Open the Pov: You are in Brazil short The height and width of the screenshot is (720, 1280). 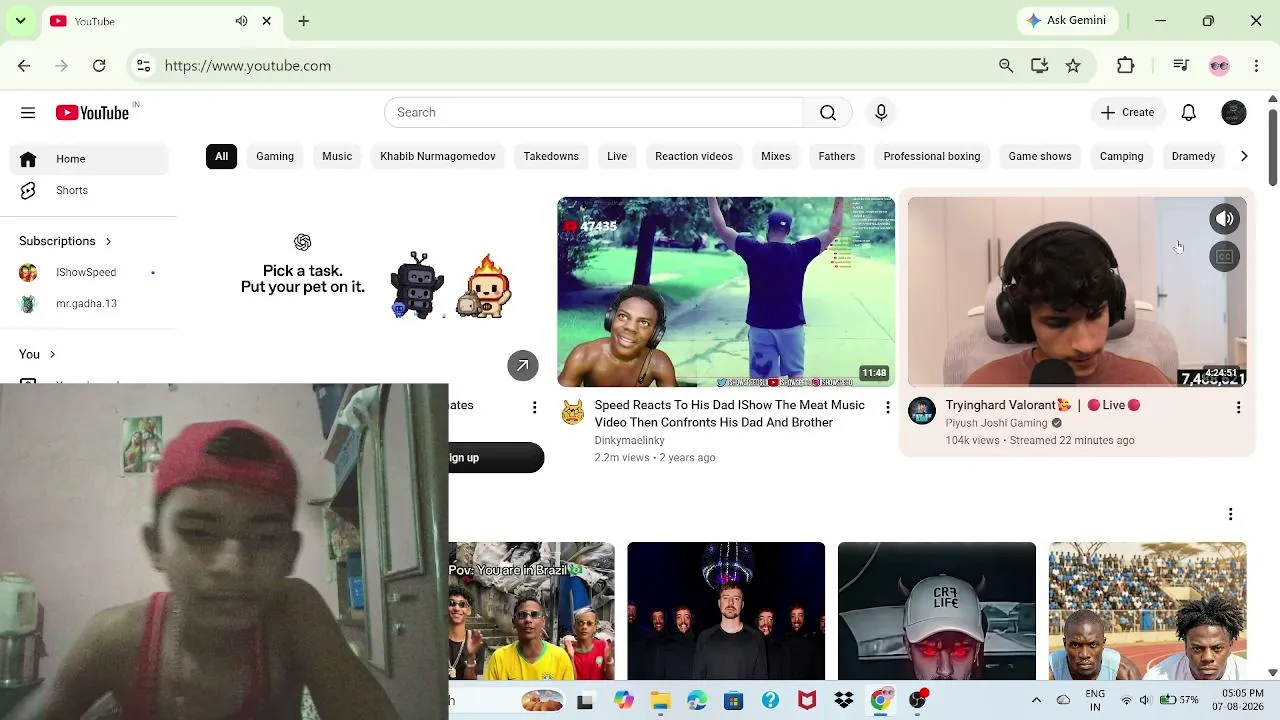532,611
